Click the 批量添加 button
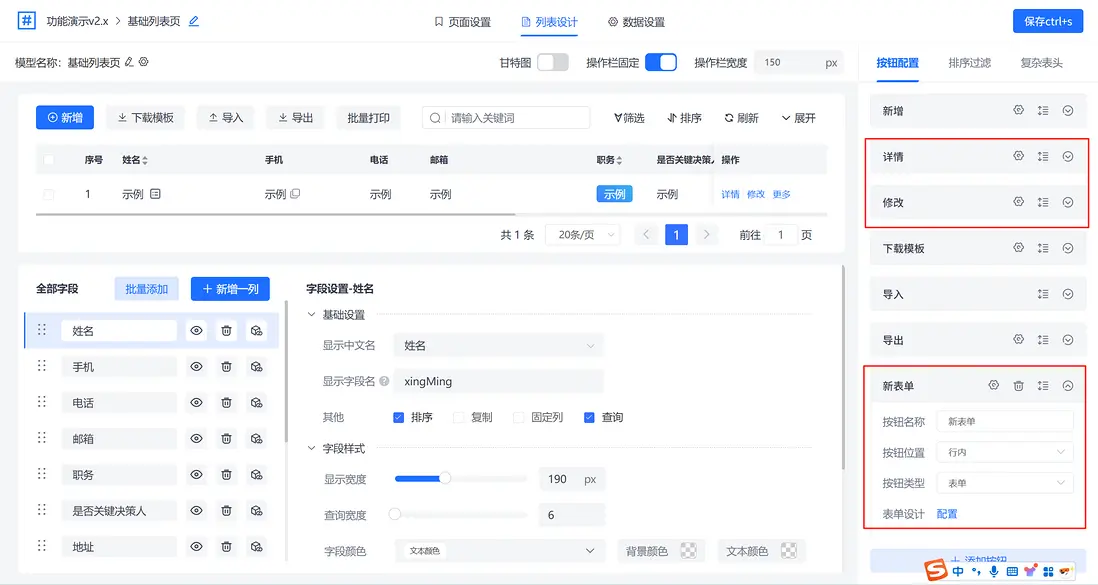1098x585 pixels. pos(146,289)
